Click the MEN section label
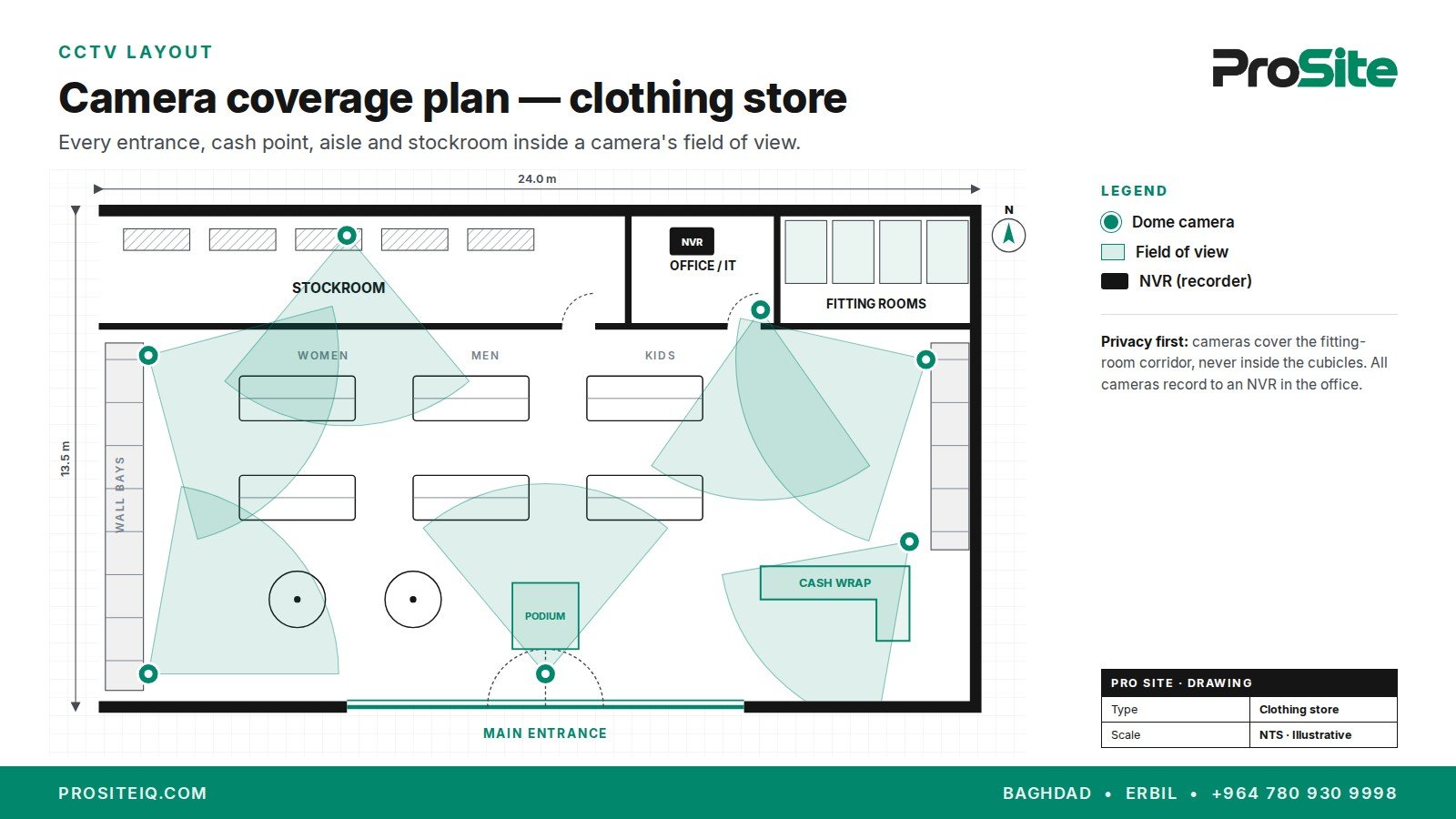 [485, 356]
